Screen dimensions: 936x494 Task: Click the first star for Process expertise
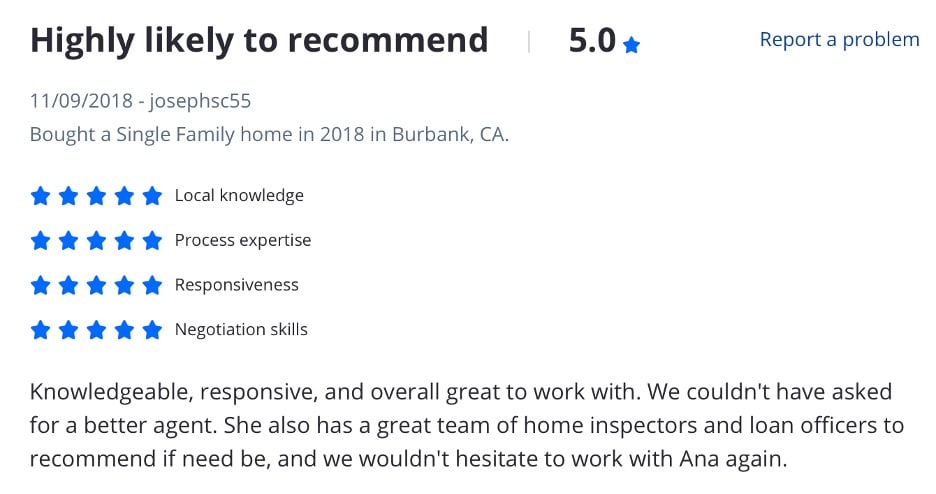click(40, 241)
